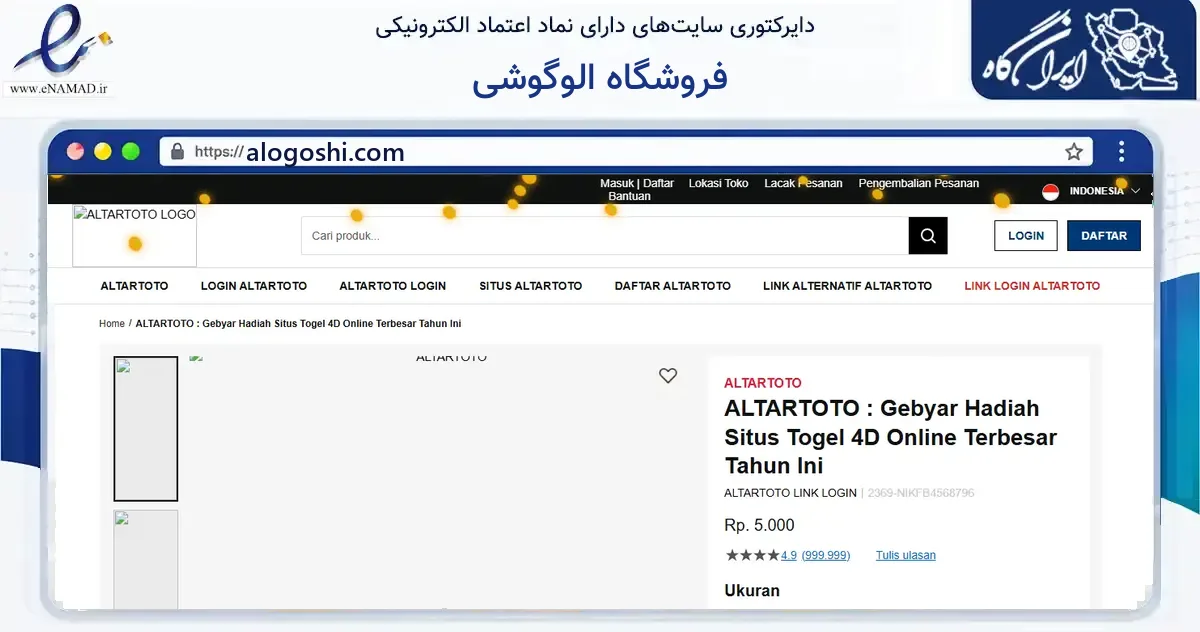Open Pengembalian Pesanan link
This screenshot has height=632, width=1200.
[919, 184]
